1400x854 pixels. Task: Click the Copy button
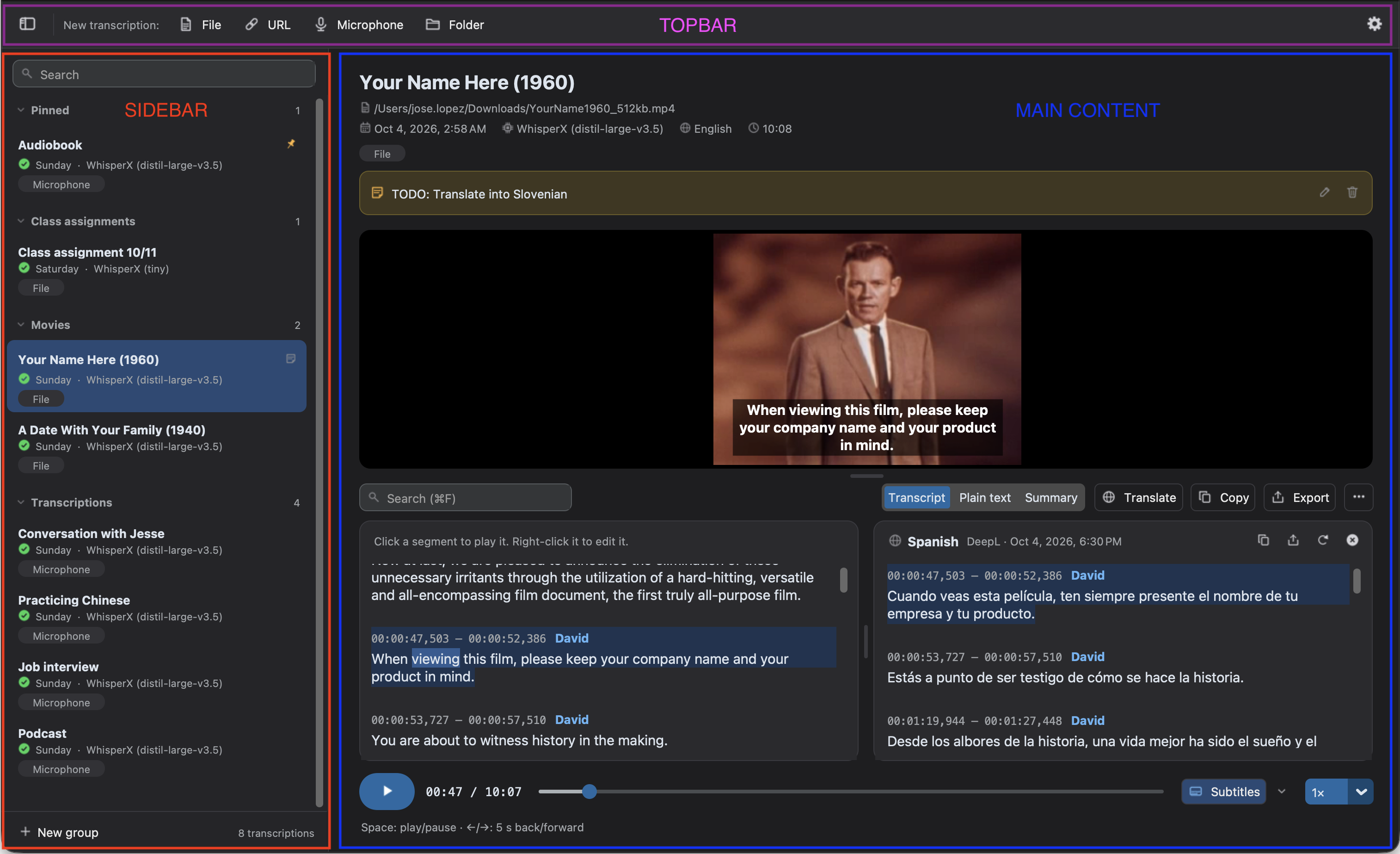pos(1223,497)
